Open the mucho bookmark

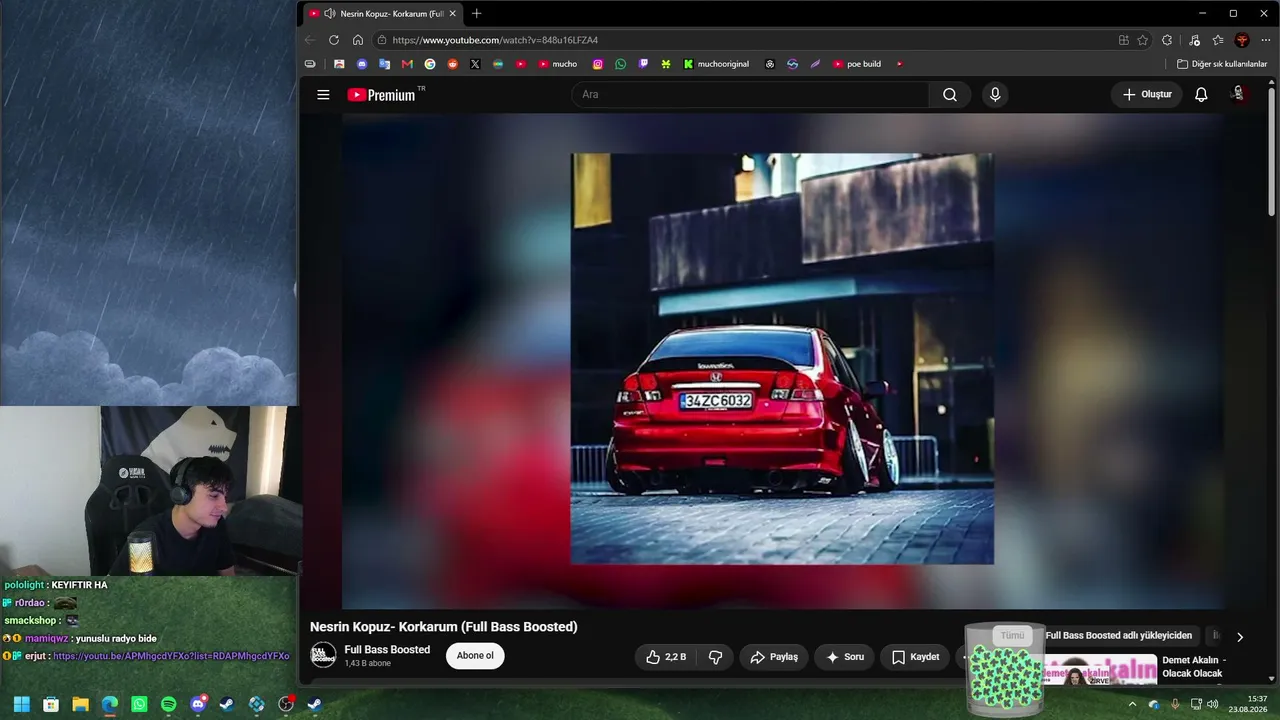point(558,64)
